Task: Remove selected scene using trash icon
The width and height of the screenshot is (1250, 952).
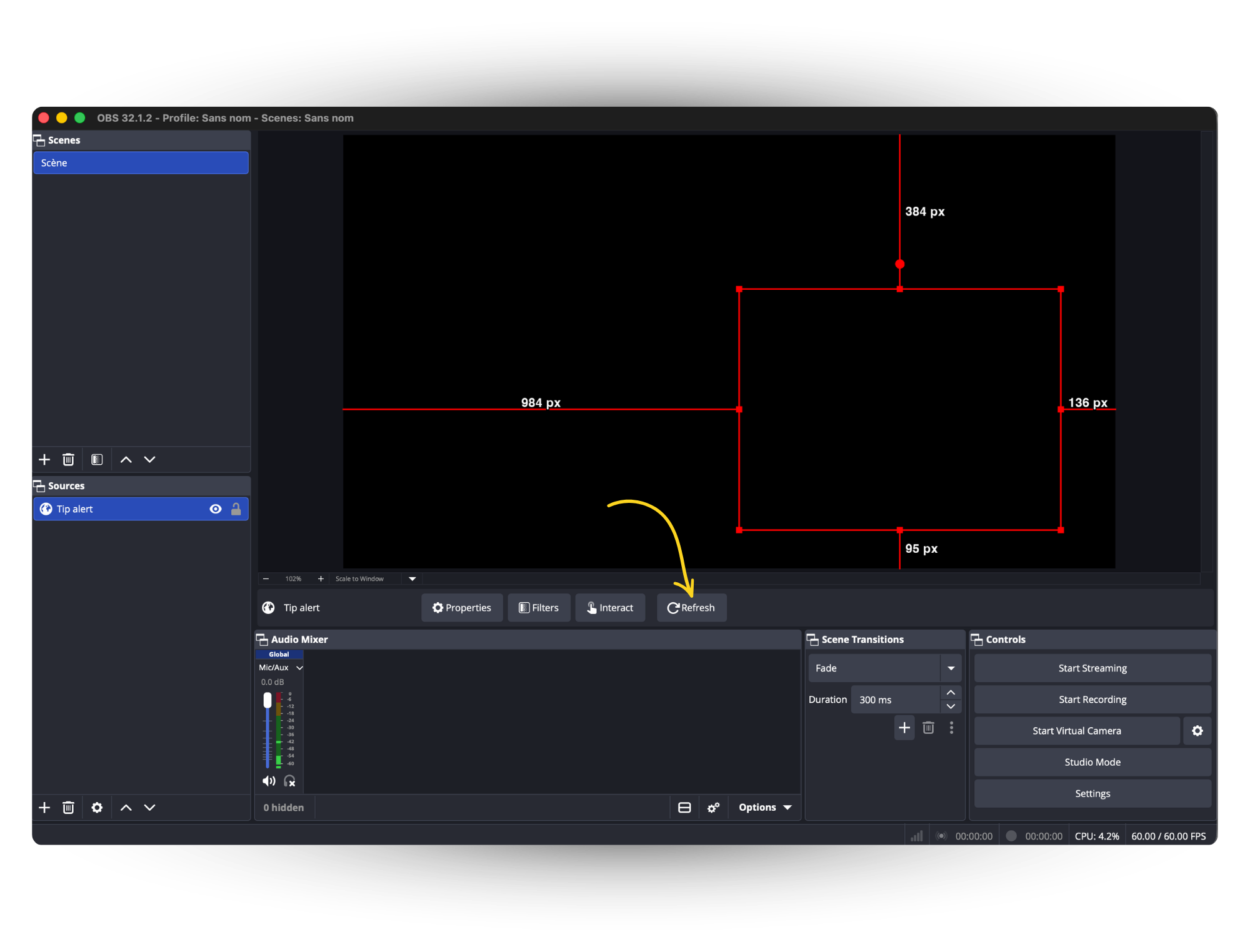Action: coord(69,460)
